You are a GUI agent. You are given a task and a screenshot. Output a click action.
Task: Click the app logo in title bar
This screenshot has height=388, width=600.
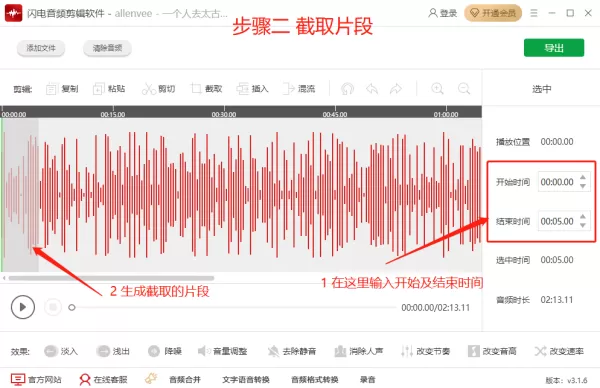[13, 13]
